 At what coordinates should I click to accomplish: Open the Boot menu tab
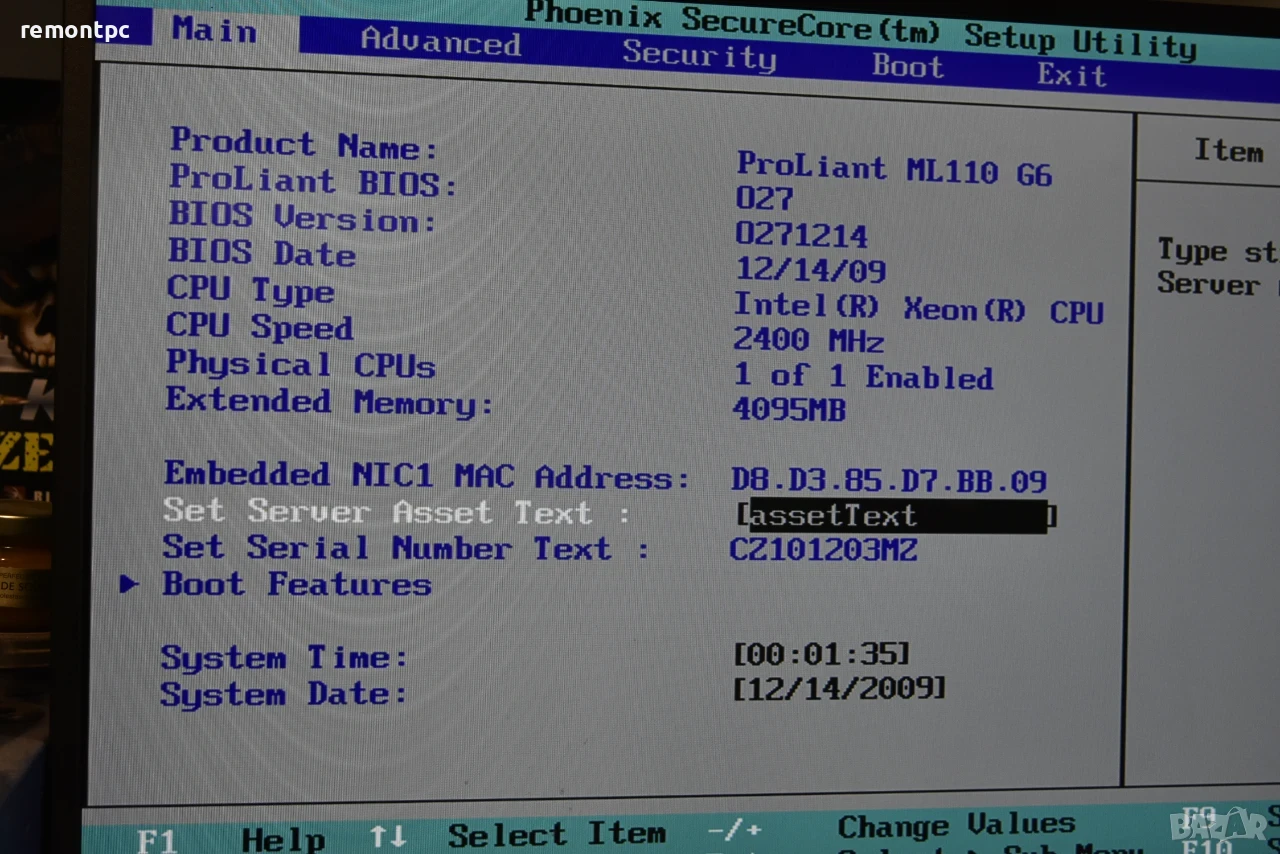click(x=908, y=66)
